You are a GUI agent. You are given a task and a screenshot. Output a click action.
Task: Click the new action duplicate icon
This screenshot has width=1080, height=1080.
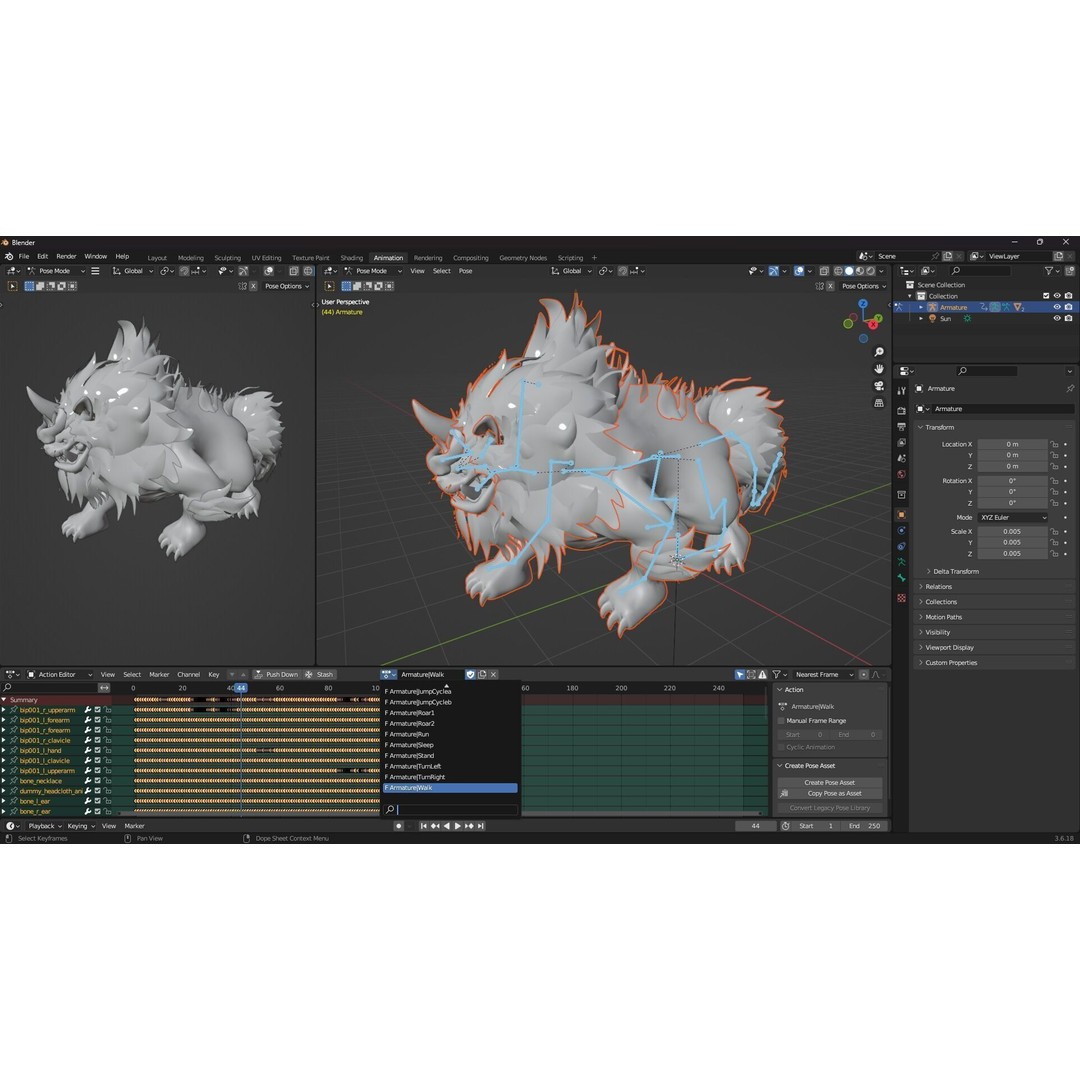pos(482,675)
